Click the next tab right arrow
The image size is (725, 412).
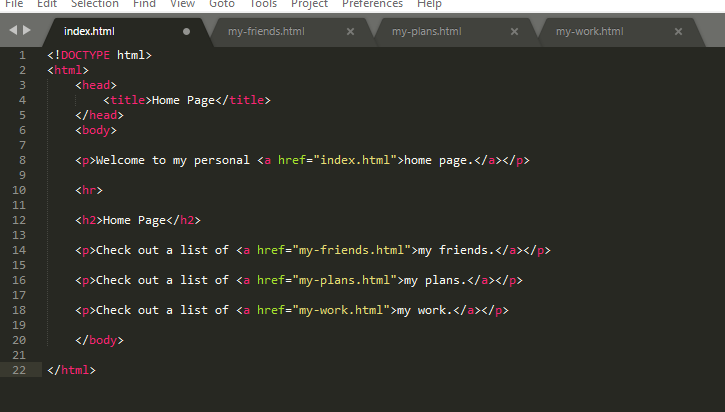point(27,30)
